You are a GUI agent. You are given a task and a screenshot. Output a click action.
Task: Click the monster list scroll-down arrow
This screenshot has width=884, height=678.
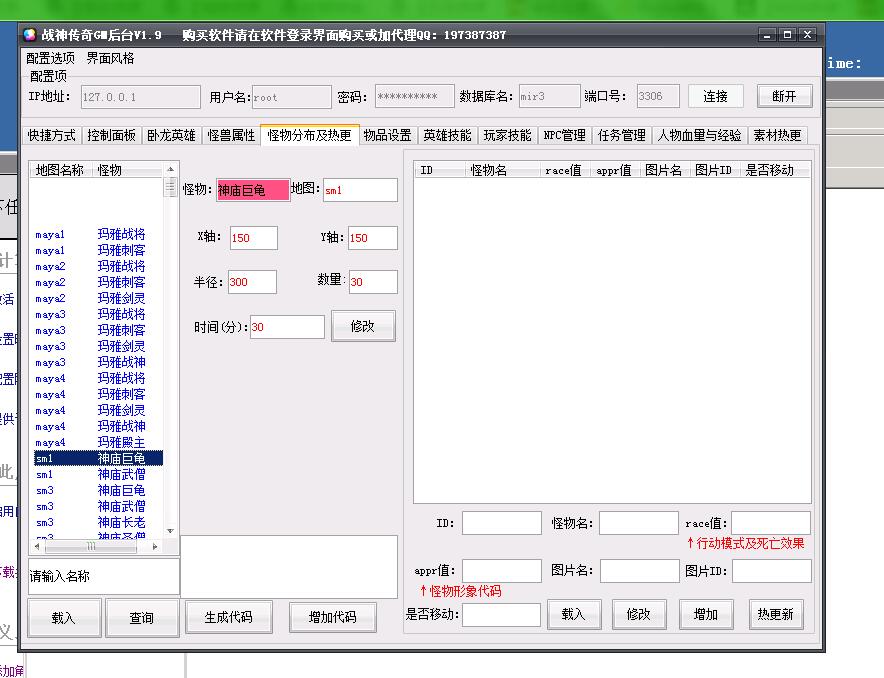(170, 531)
